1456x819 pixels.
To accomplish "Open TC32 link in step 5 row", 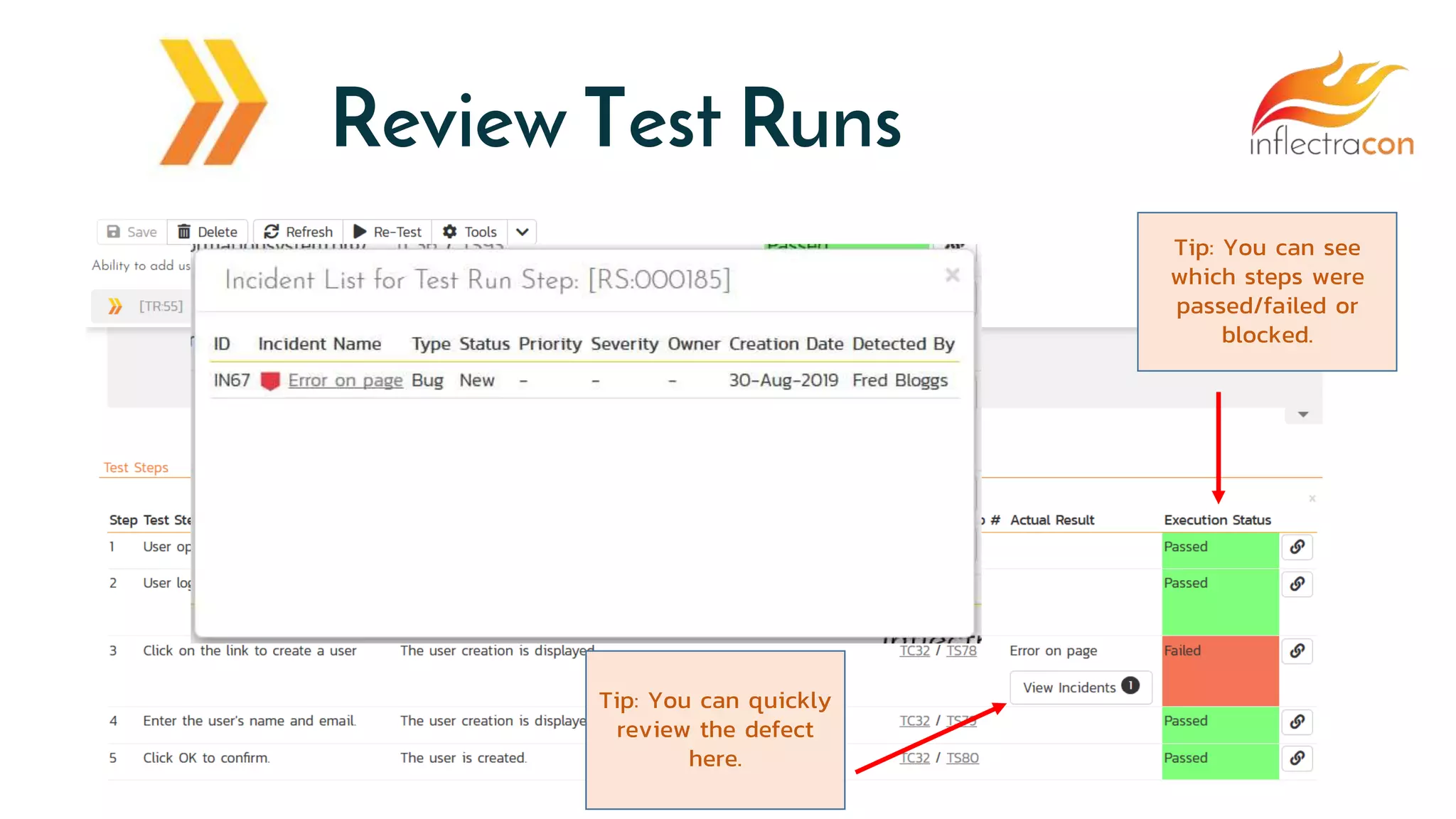I will pyautogui.click(x=914, y=758).
